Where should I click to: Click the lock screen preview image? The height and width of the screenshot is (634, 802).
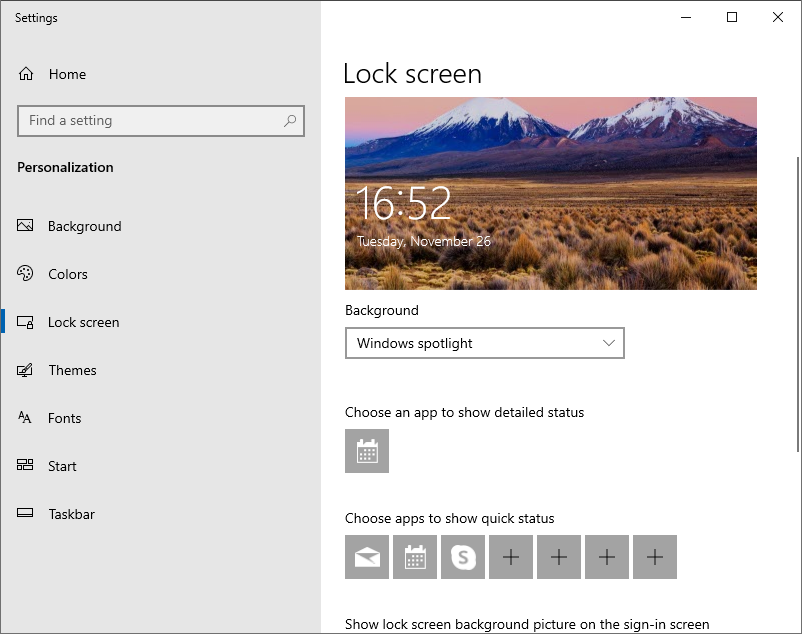coord(551,193)
